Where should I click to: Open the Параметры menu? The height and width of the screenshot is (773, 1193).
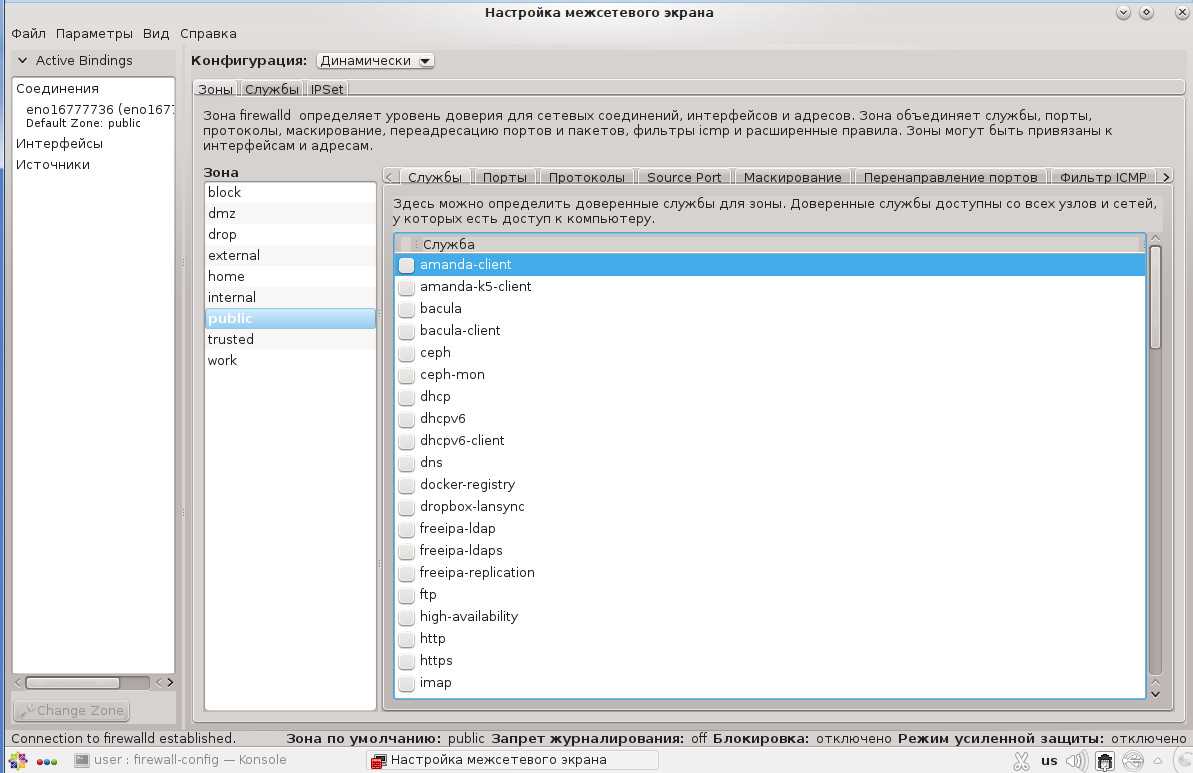(94, 34)
